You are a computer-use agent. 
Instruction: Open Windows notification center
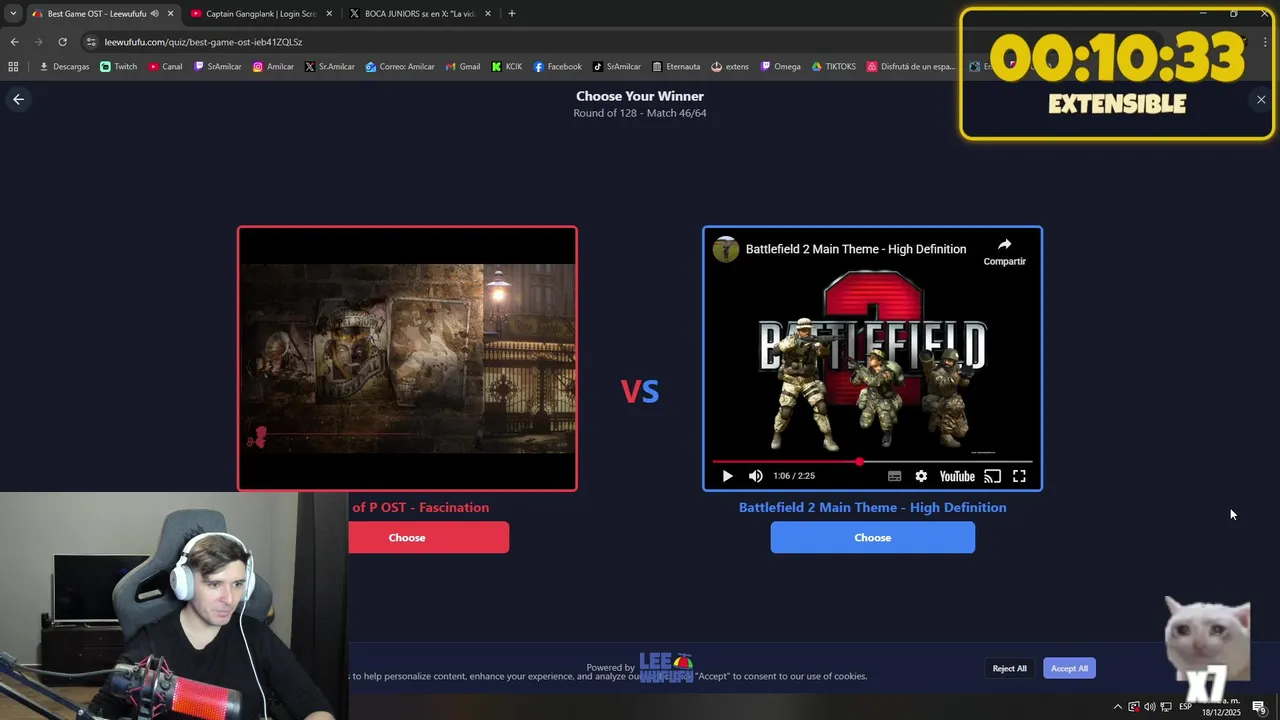coord(1259,707)
